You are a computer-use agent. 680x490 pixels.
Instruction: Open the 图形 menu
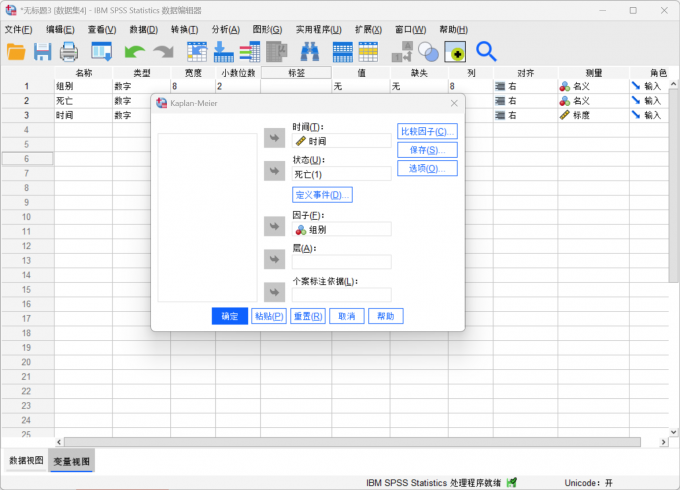coord(268,29)
